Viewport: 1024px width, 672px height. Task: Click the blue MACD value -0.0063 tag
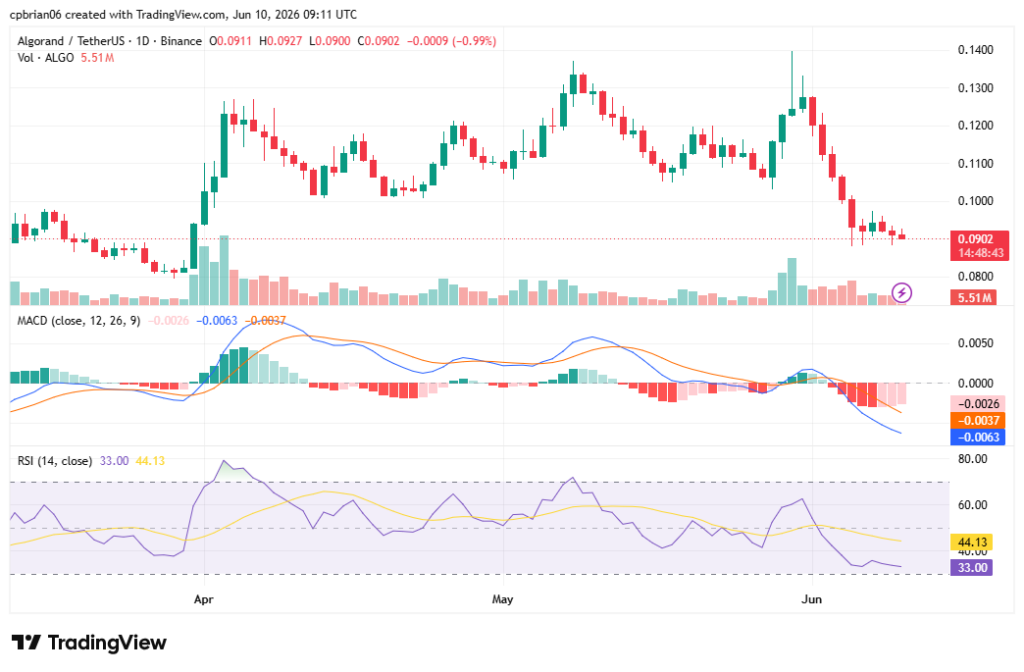pyautogui.click(x=977, y=438)
